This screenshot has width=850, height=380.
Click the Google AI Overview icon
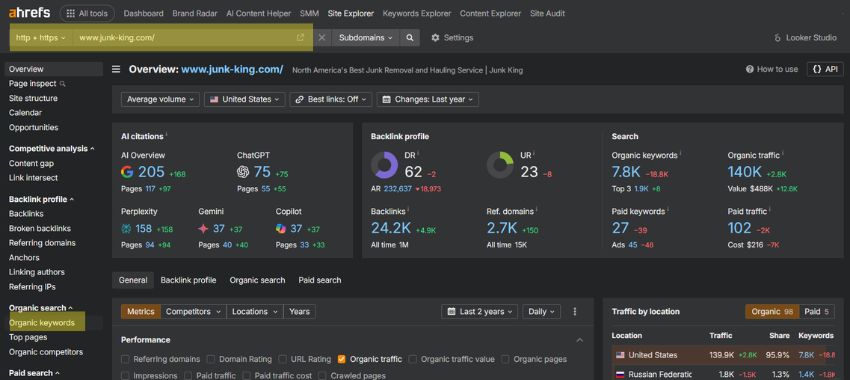[x=127, y=172]
